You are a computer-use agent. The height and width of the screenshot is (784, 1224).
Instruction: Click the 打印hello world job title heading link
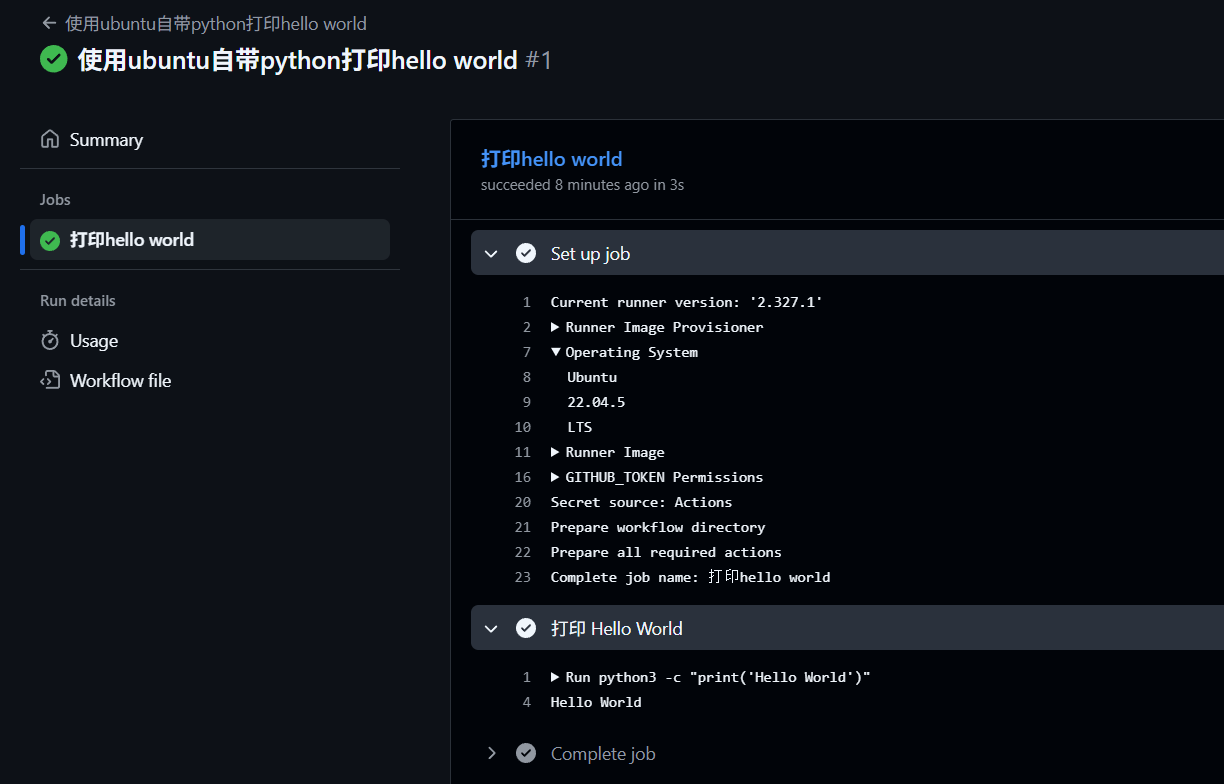(x=551, y=159)
